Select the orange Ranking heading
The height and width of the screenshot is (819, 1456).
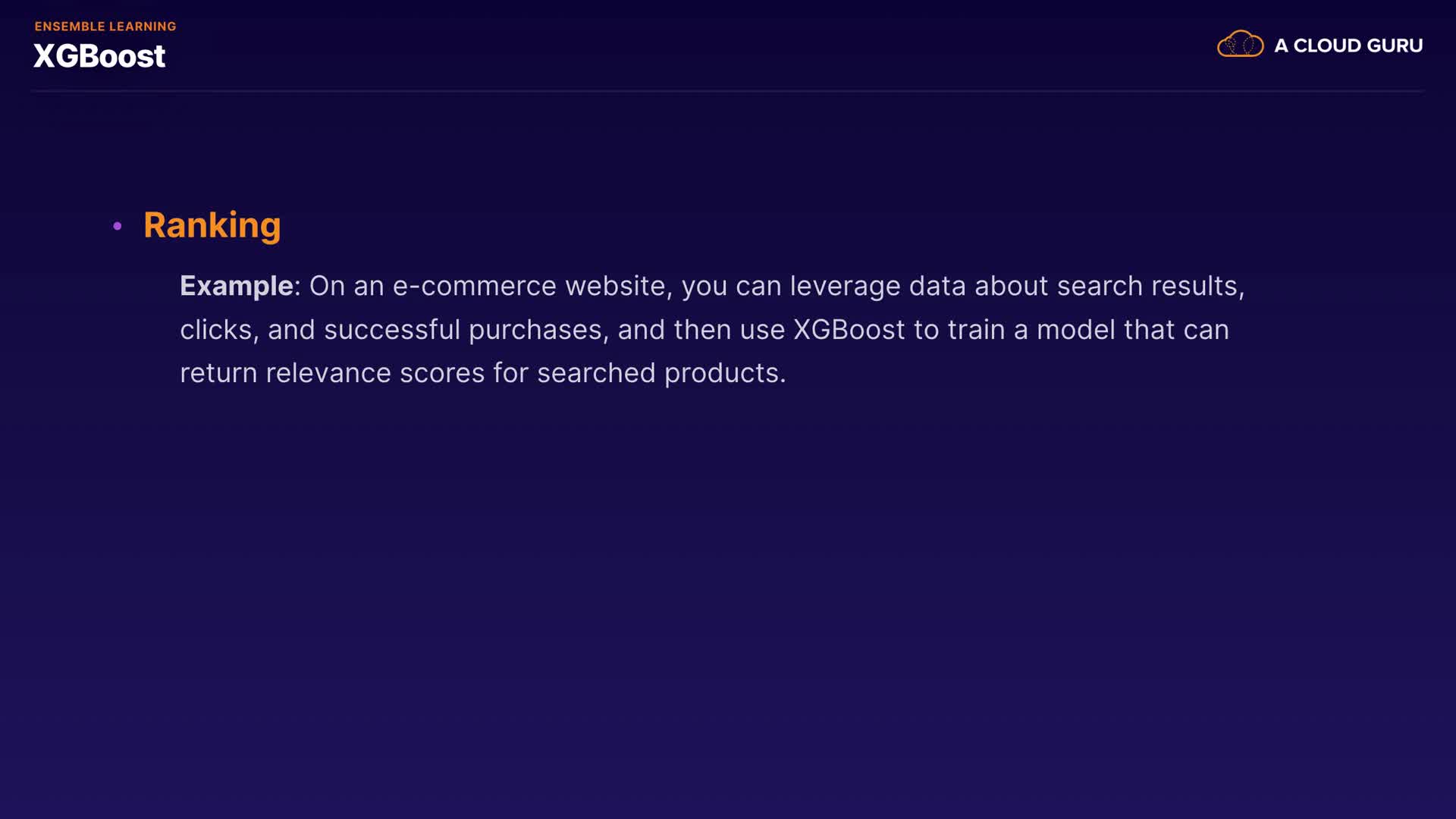point(212,225)
